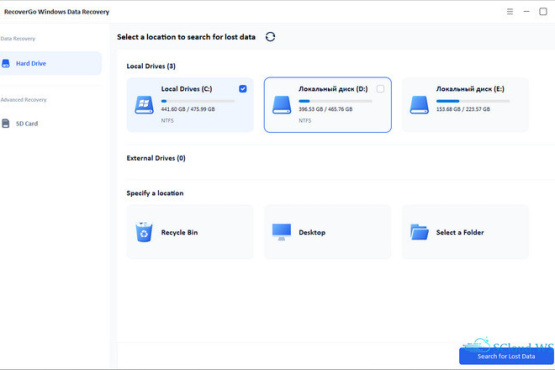Click the Recycle Bin icon
The height and width of the screenshot is (370, 555).
pos(144,232)
